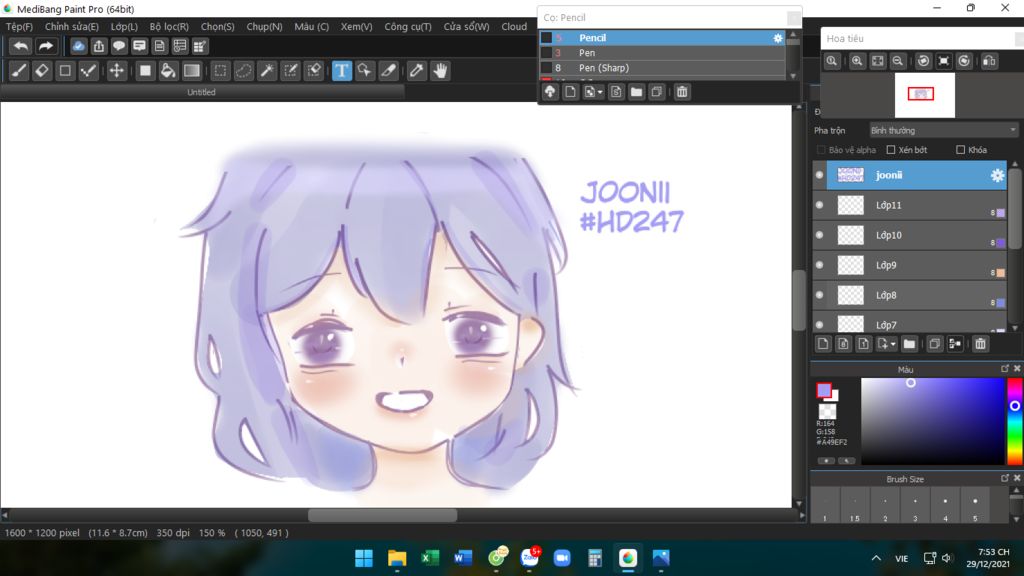Hide layer Lớp11
Screen dimensions: 1024x576
click(820, 205)
